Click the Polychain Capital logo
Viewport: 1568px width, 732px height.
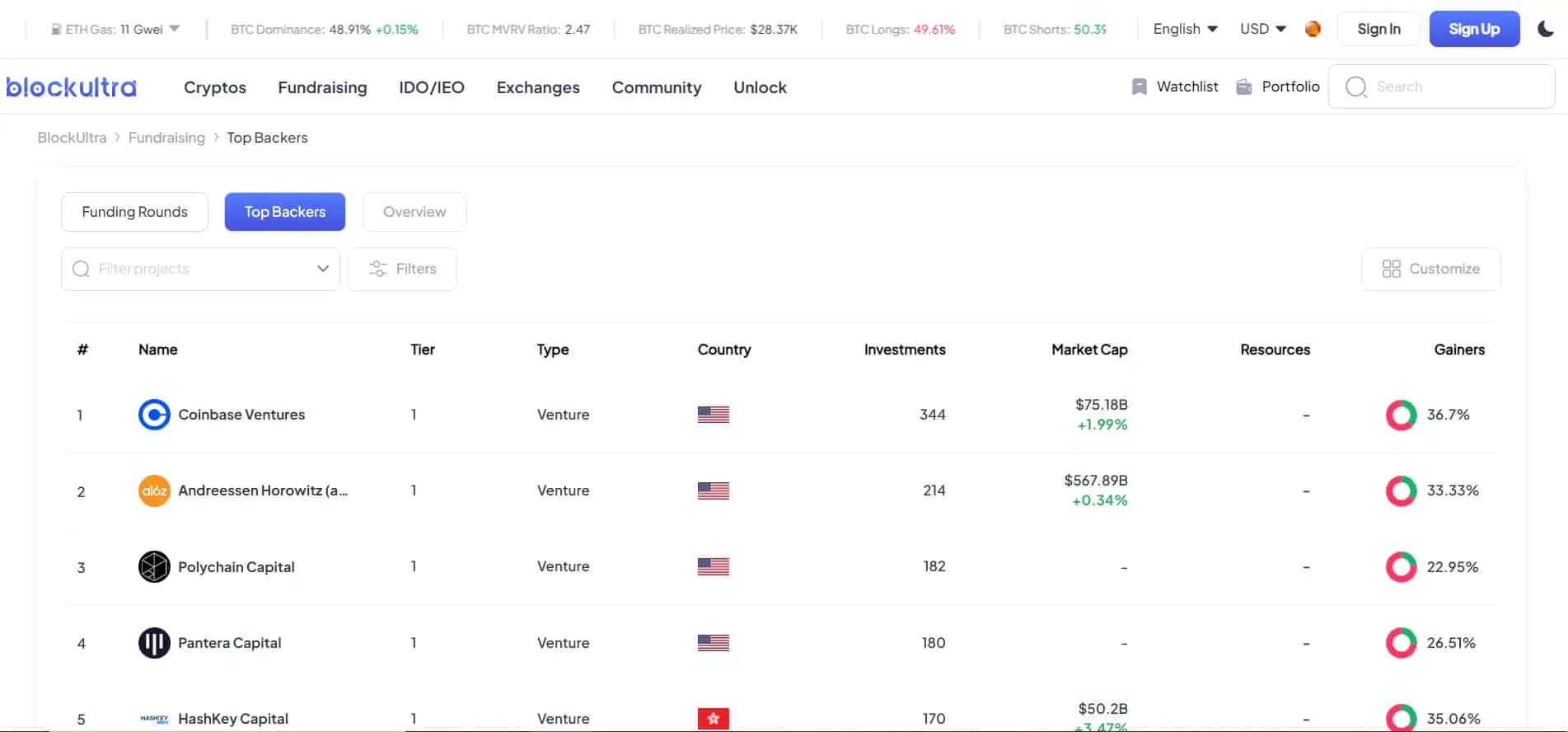(x=154, y=567)
